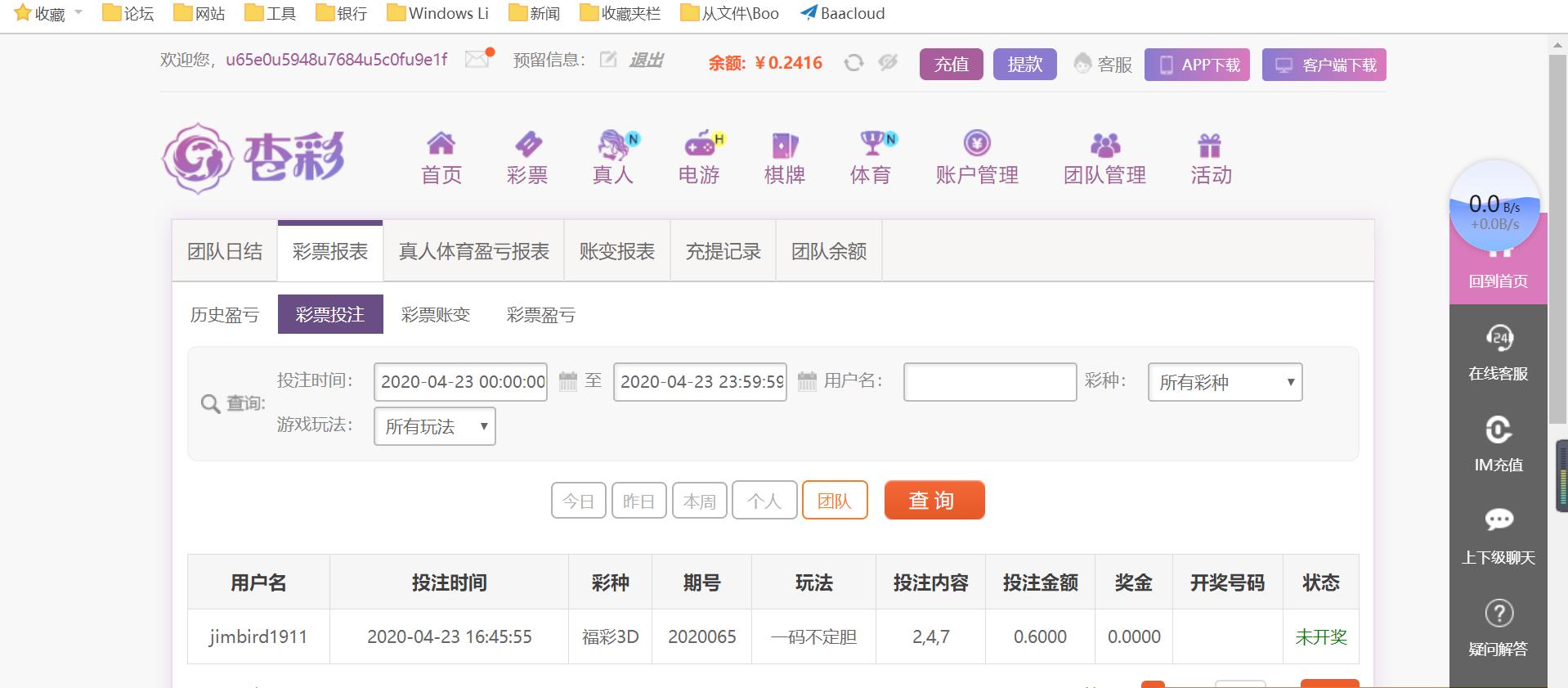
Task: Click 未开奖 status cell
Action: pyautogui.click(x=1321, y=636)
